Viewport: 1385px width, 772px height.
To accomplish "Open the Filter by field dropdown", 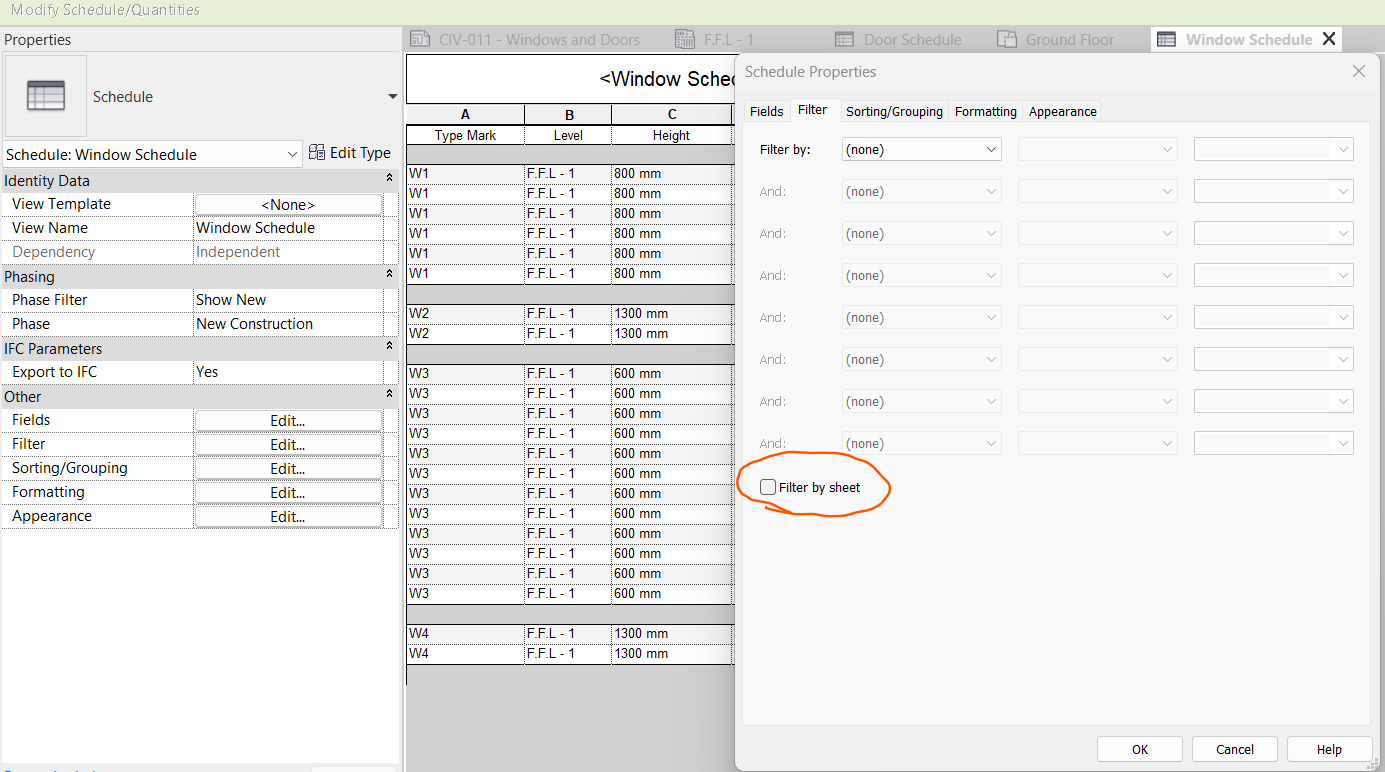I will coord(922,150).
